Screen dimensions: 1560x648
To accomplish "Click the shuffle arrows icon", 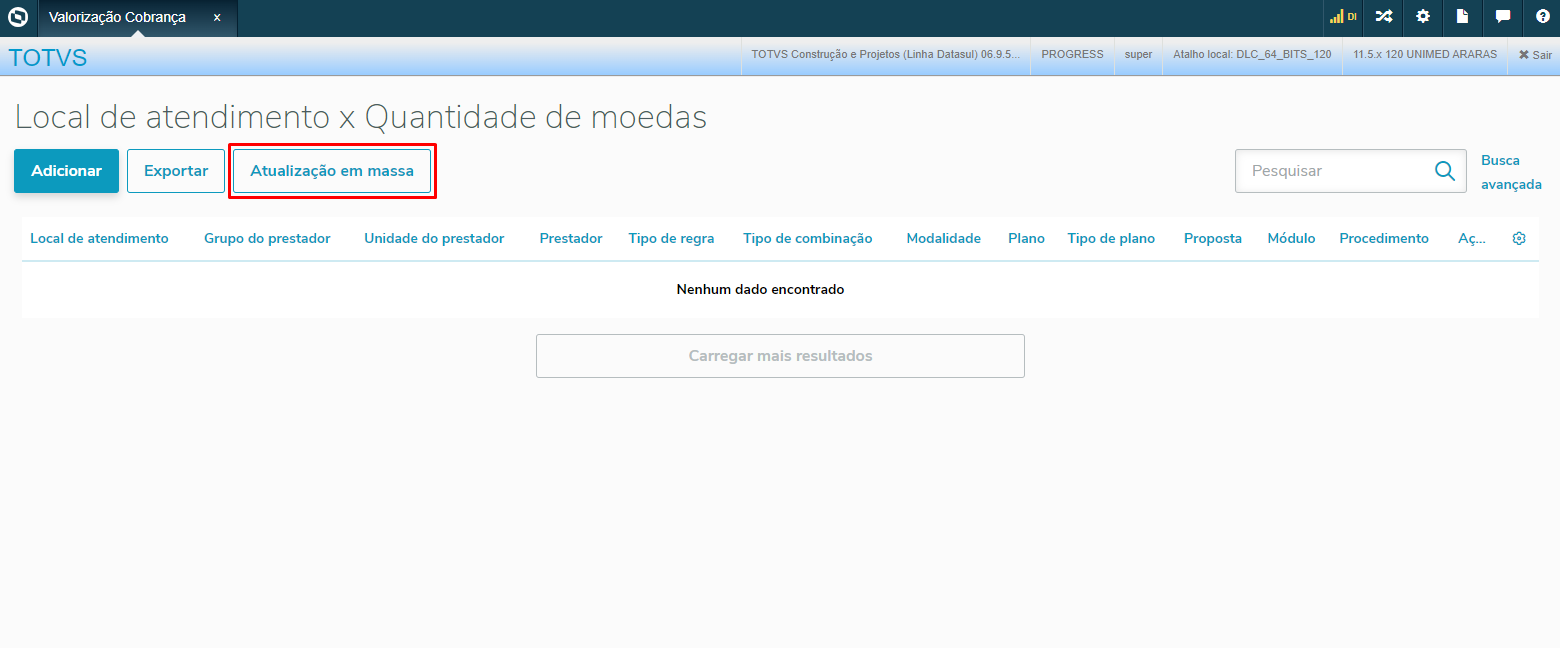I will pos(1383,17).
